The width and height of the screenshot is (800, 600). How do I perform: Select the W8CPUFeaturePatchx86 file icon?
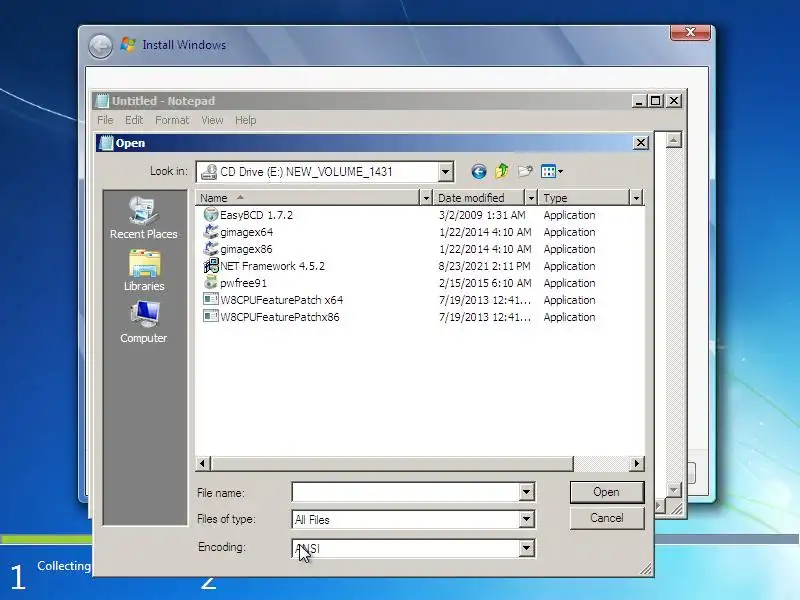click(210, 316)
